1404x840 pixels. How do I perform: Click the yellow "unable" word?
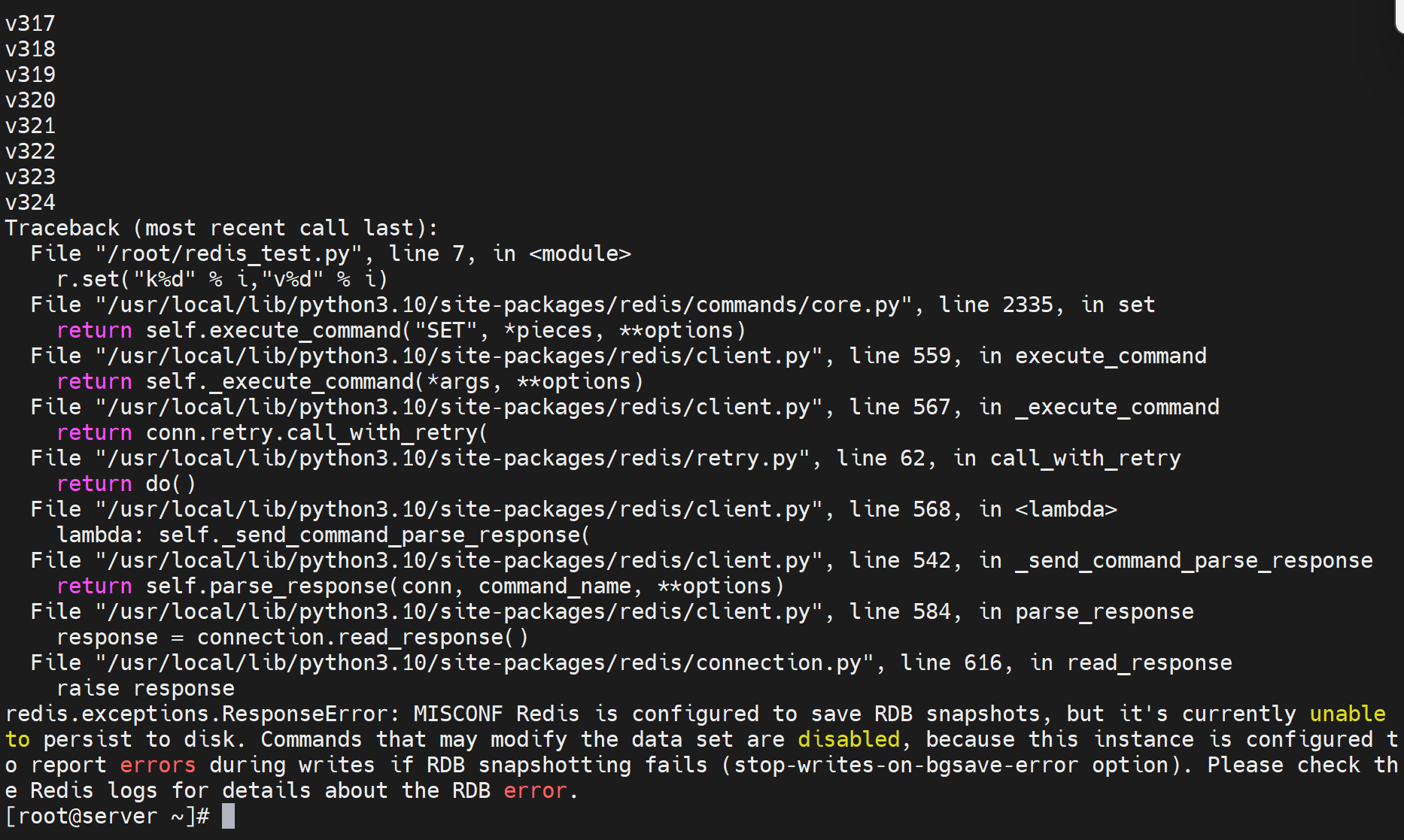1347,714
